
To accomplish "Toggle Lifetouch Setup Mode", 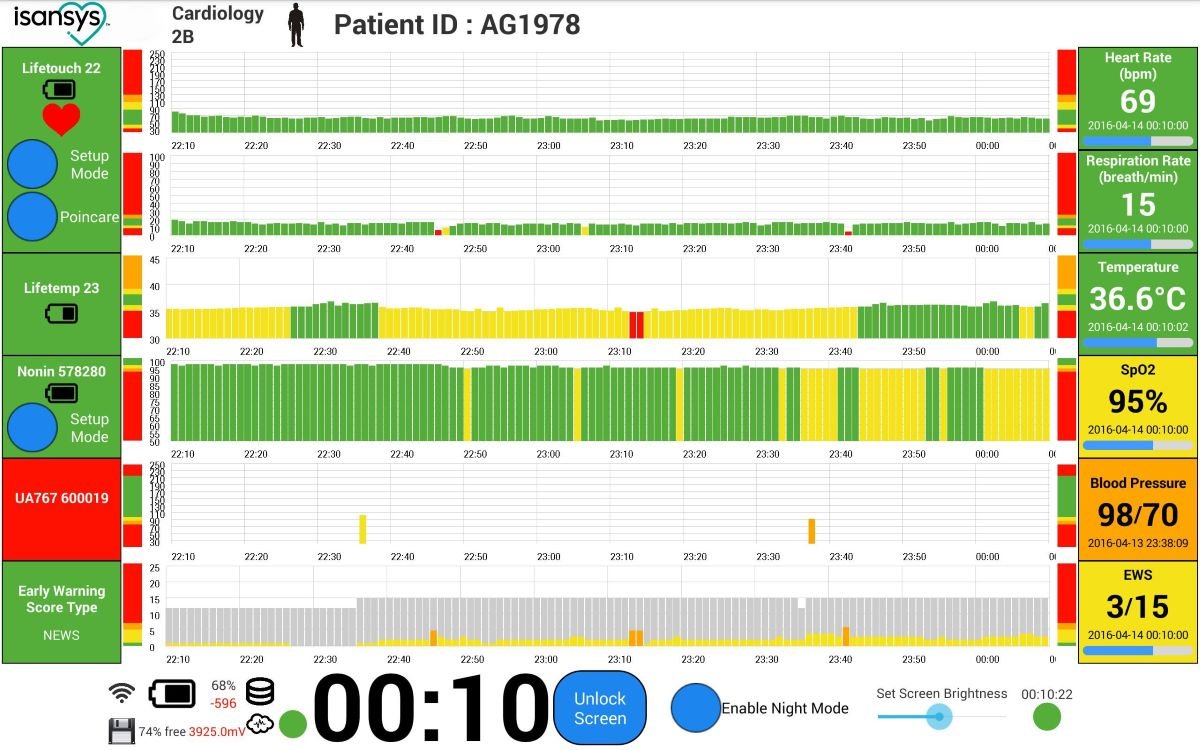I will pyautogui.click(x=32, y=164).
